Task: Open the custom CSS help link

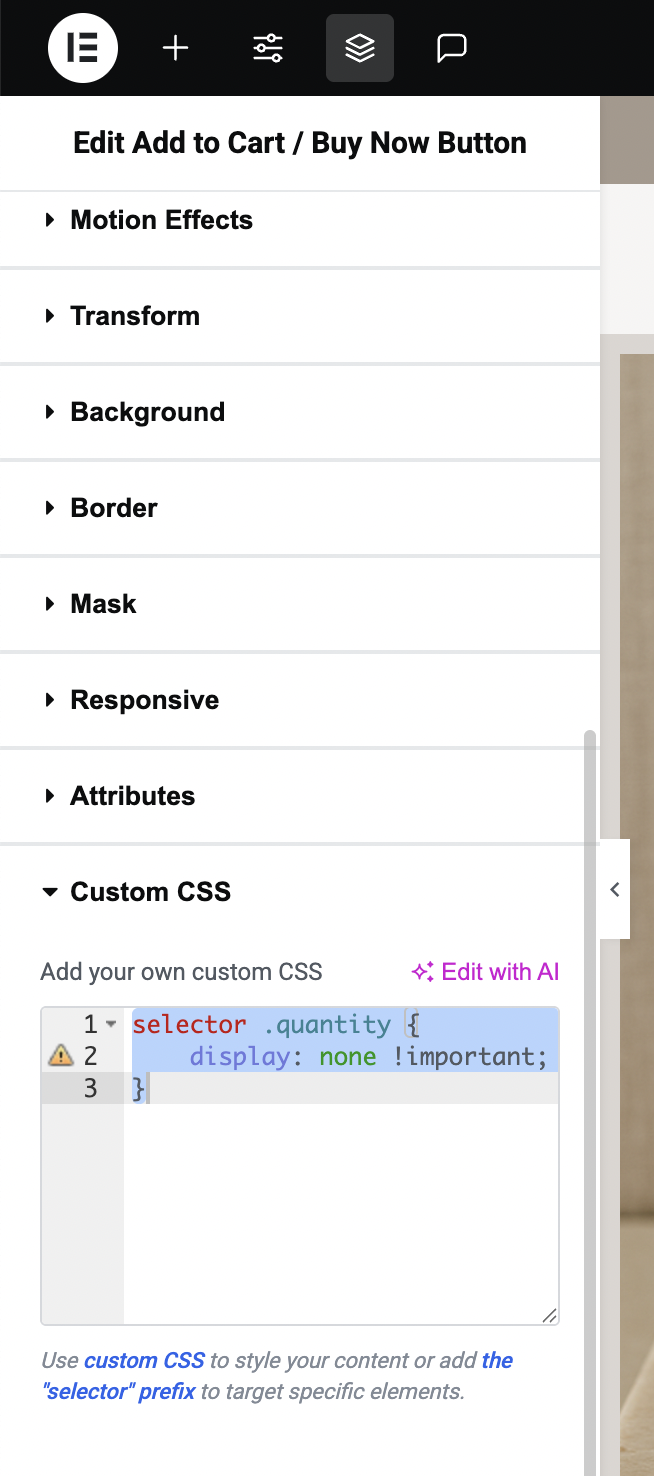Action: [144, 1360]
